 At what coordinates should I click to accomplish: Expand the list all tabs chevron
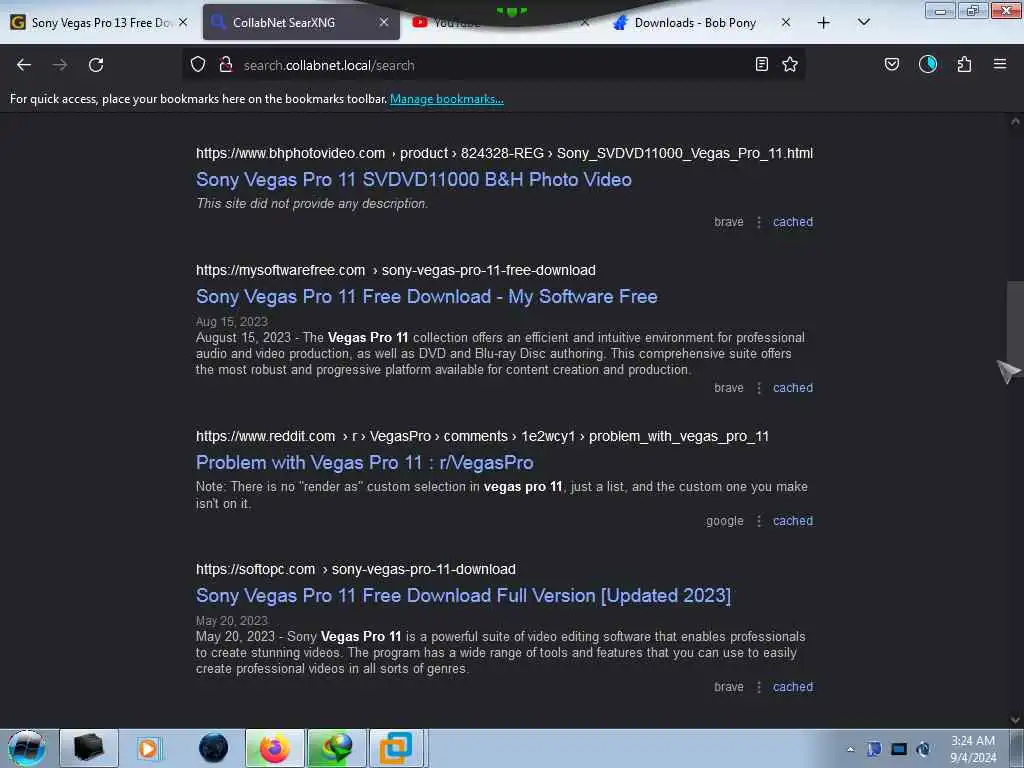864,23
